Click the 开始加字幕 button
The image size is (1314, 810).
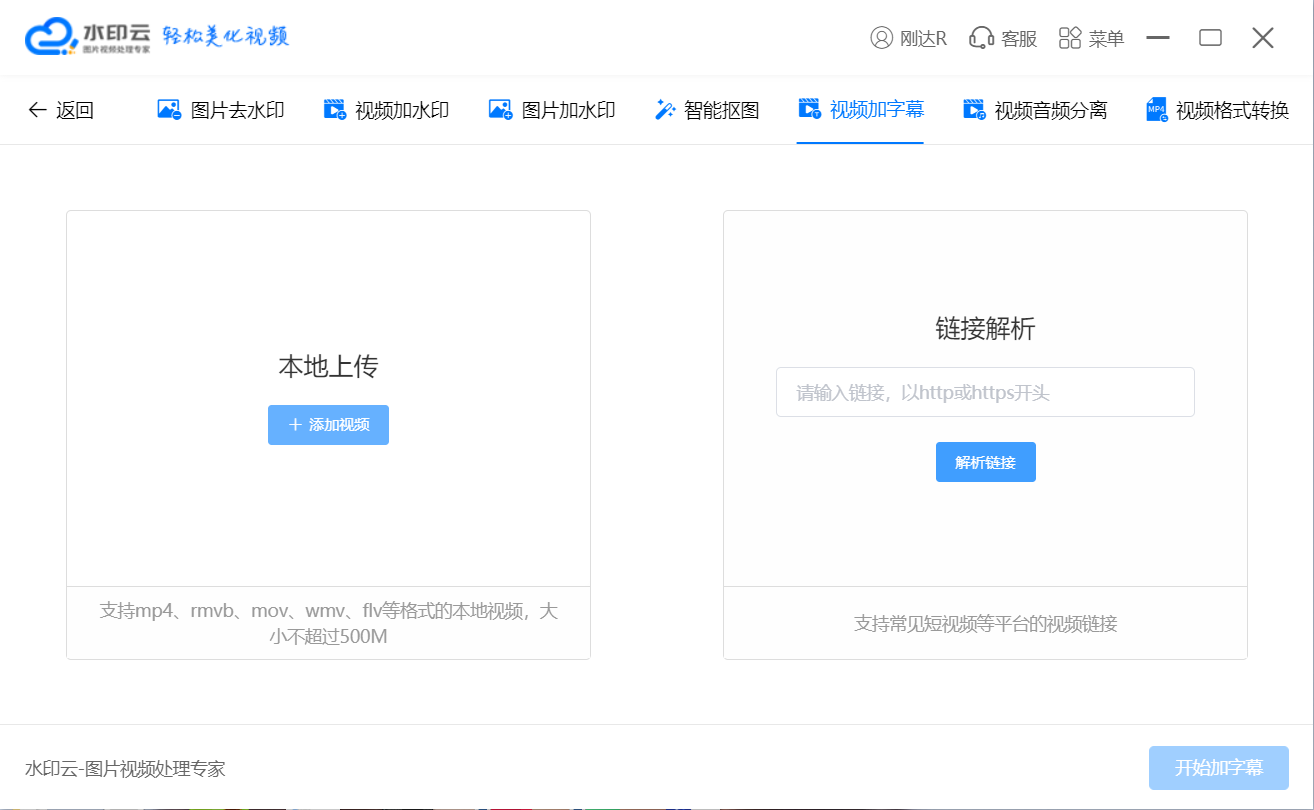1219,768
